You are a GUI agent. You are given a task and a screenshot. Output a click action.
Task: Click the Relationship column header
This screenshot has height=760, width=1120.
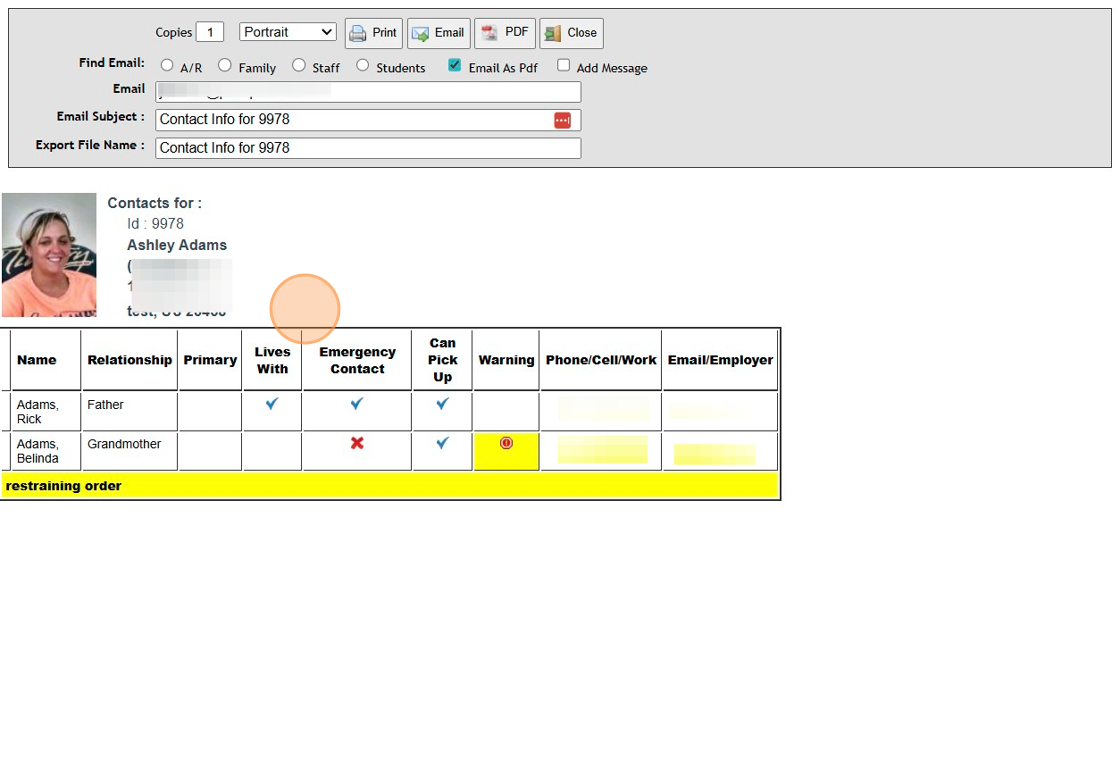[129, 360]
